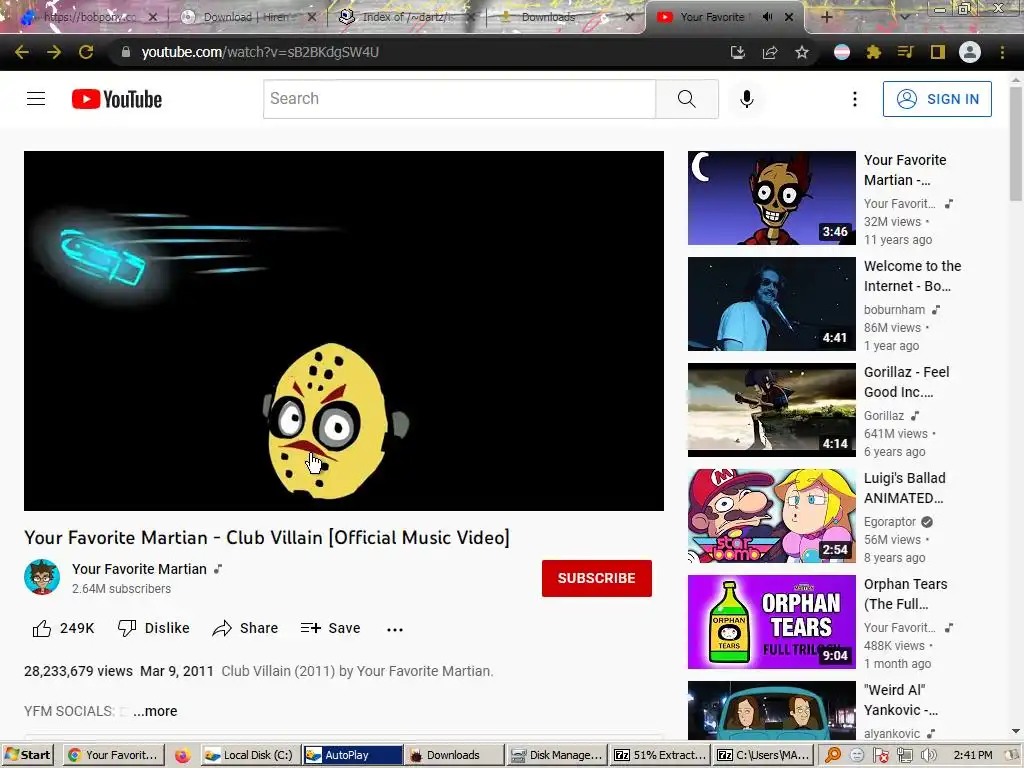The width and height of the screenshot is (1024, 768).
Task: Open the boburnham channel name
Action: coord(894,310)
